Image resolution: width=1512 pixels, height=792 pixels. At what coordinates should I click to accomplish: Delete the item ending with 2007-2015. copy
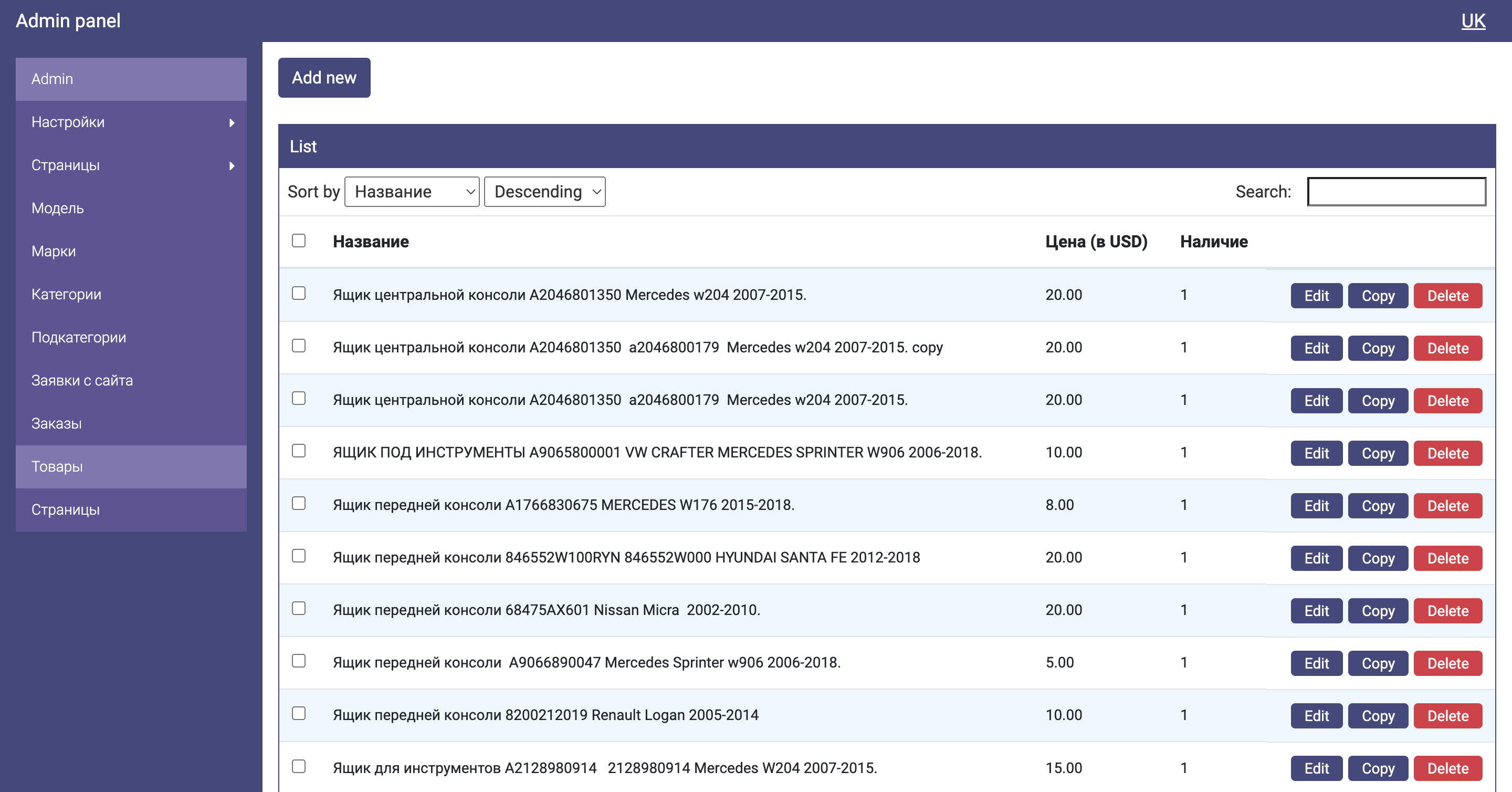coord(1447,348)
